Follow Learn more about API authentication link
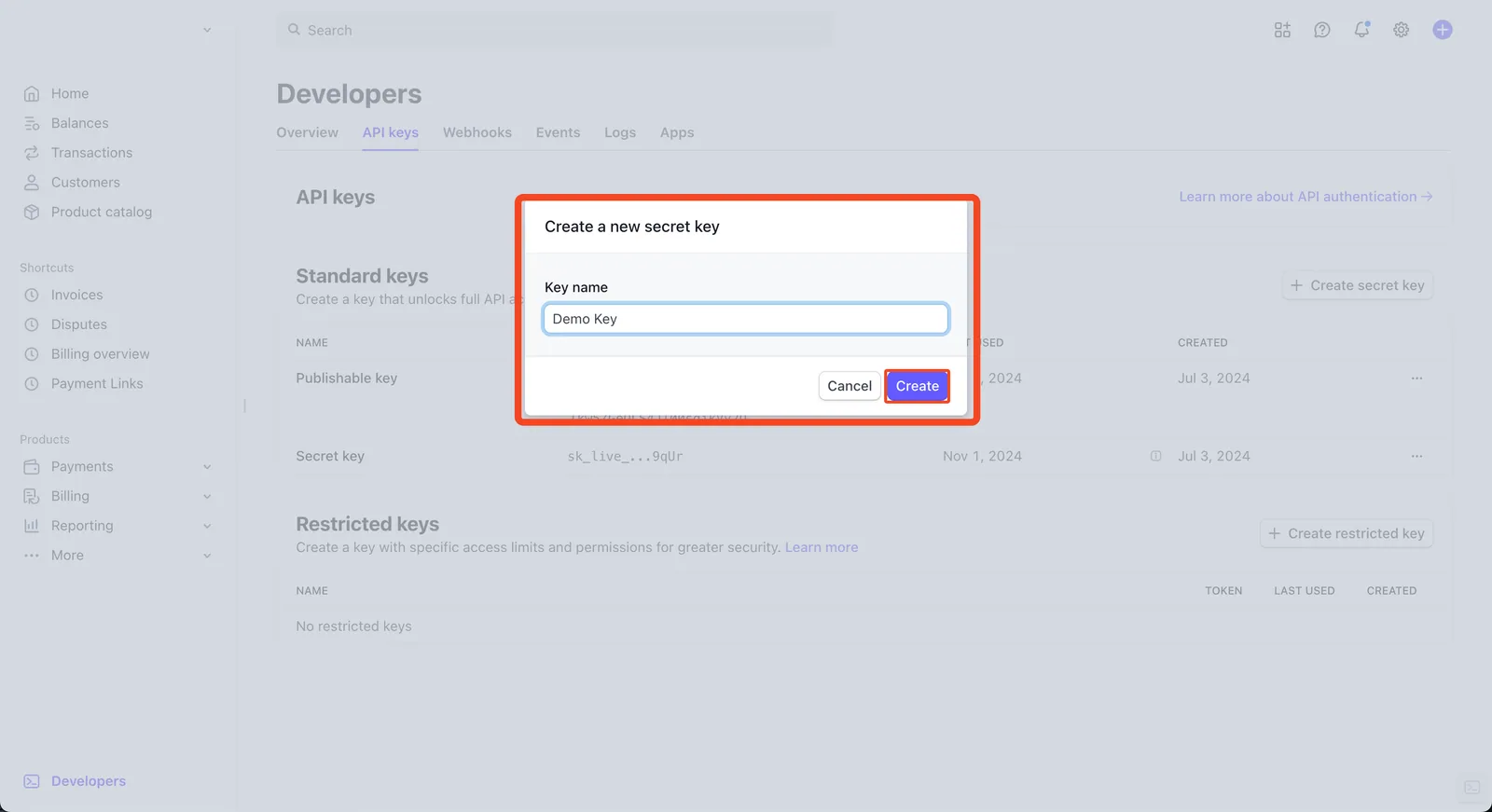The width and height of the screenshot is (1492, 812). coord(1305,197)
